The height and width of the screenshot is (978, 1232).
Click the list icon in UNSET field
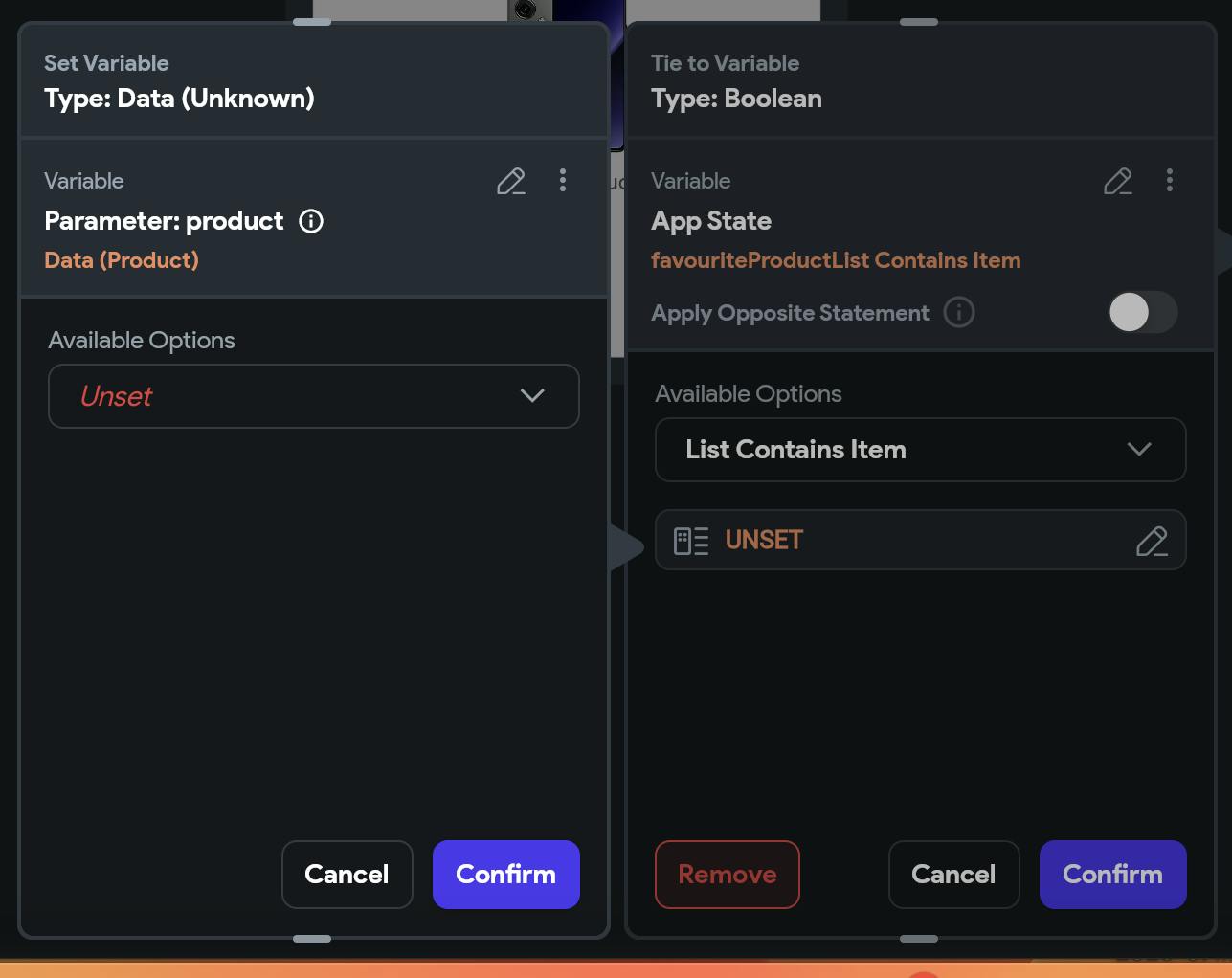tap(691, 541)
